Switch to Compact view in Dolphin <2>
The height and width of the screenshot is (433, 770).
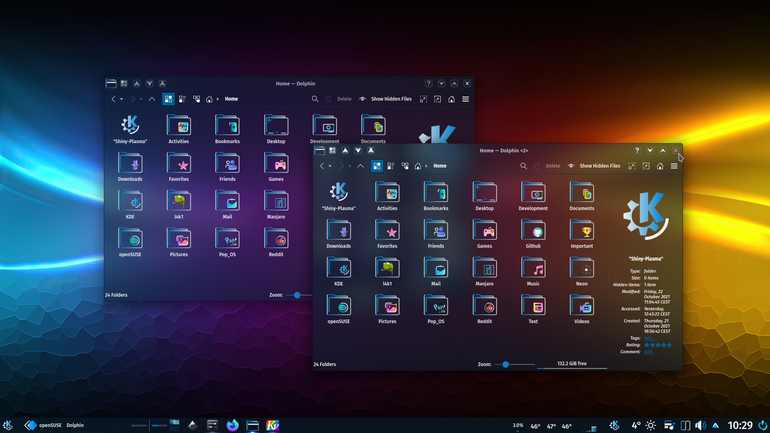click(x=391, y=166)
